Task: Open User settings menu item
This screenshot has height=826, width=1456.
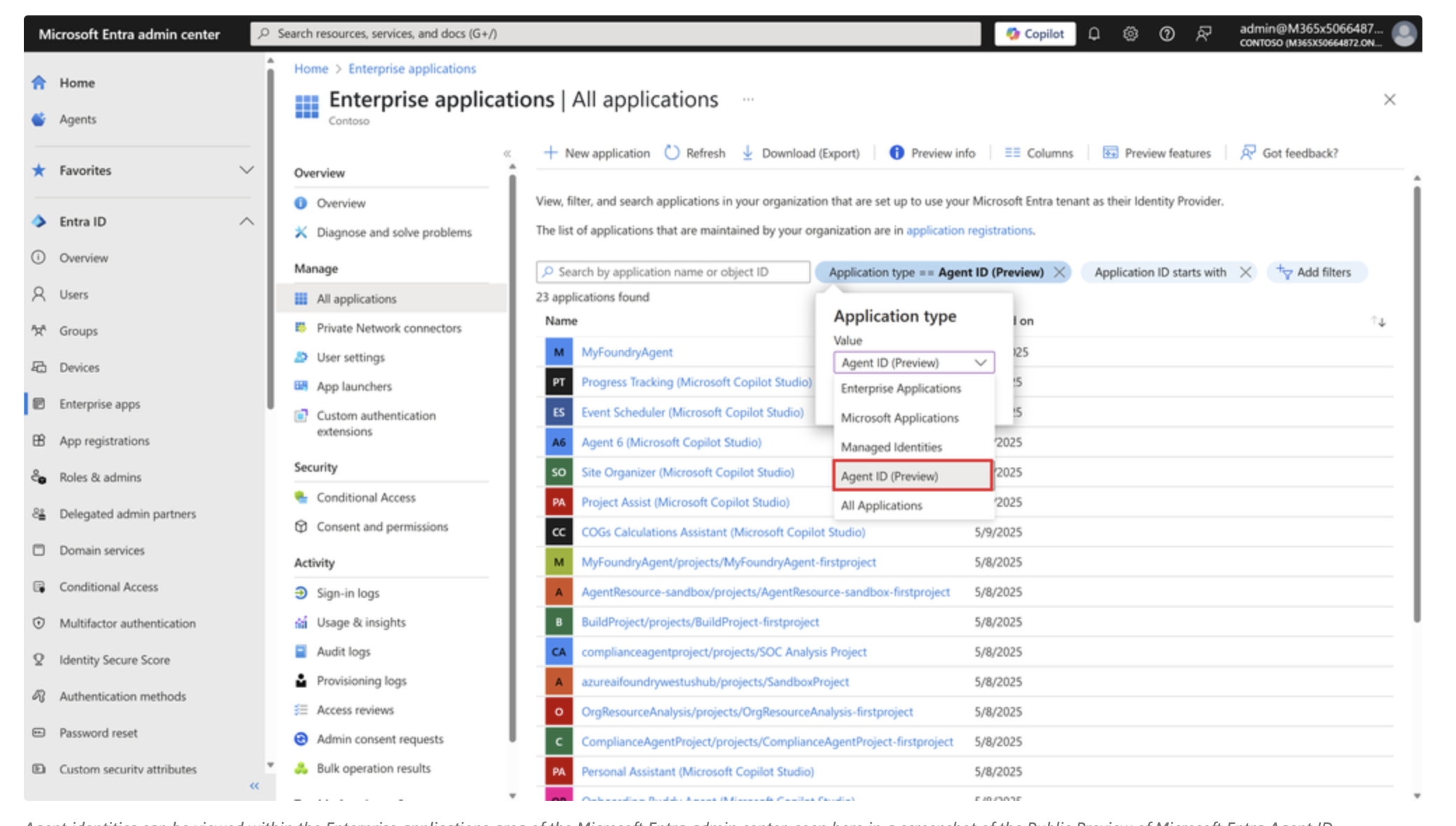Action: tap(351, 358)
